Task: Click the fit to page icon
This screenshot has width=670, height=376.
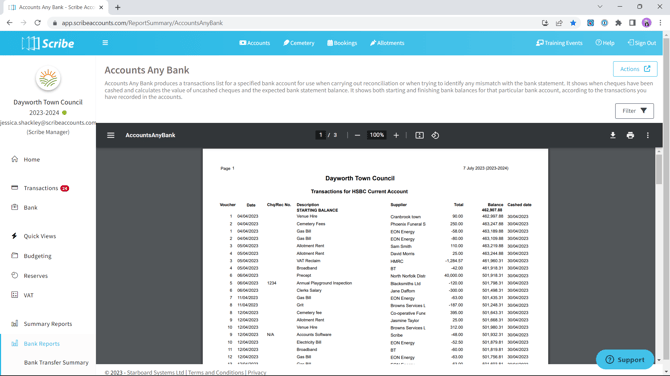Action: (419, 135)
